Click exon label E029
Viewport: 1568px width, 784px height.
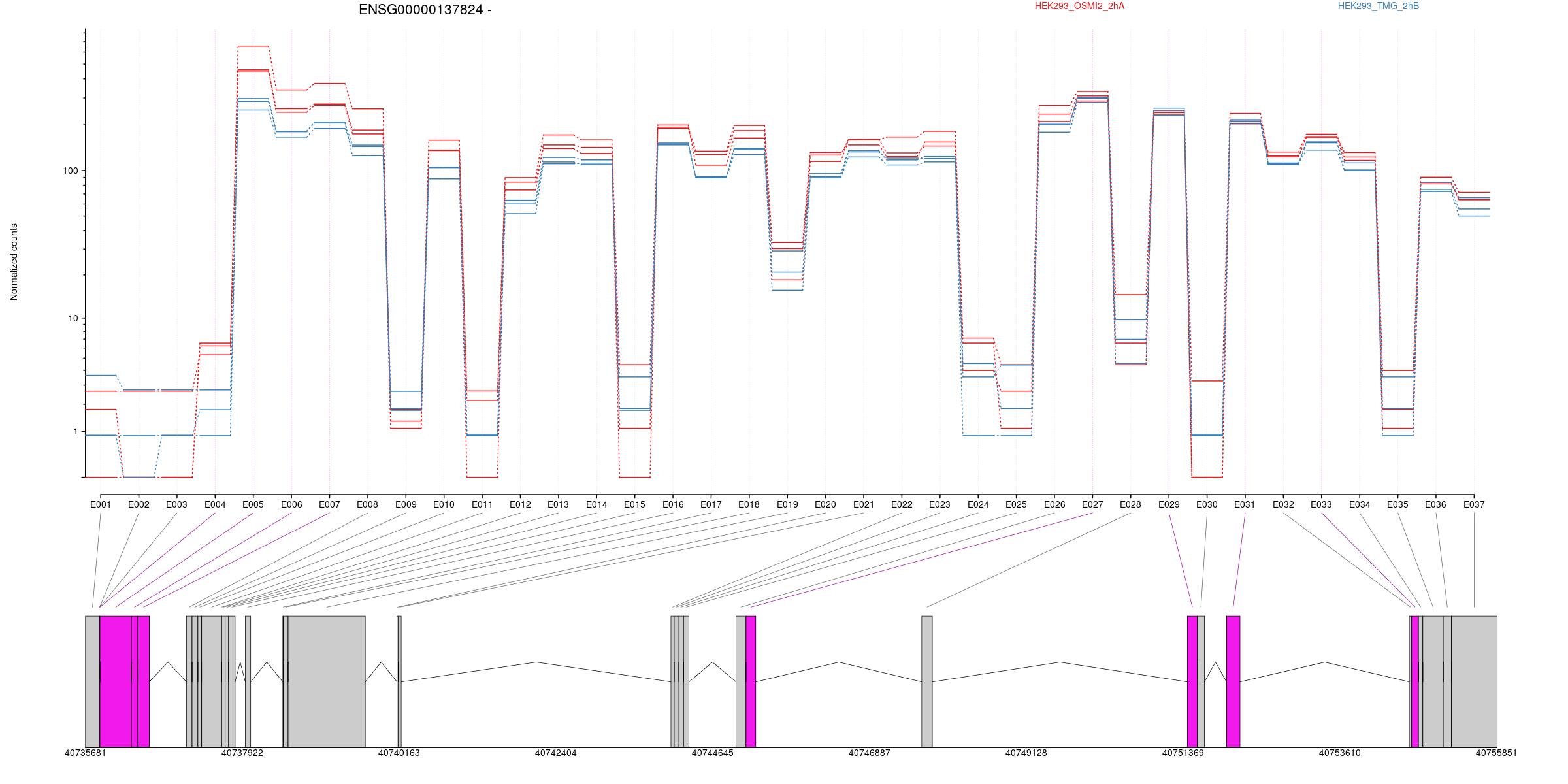pos(1169,504)
